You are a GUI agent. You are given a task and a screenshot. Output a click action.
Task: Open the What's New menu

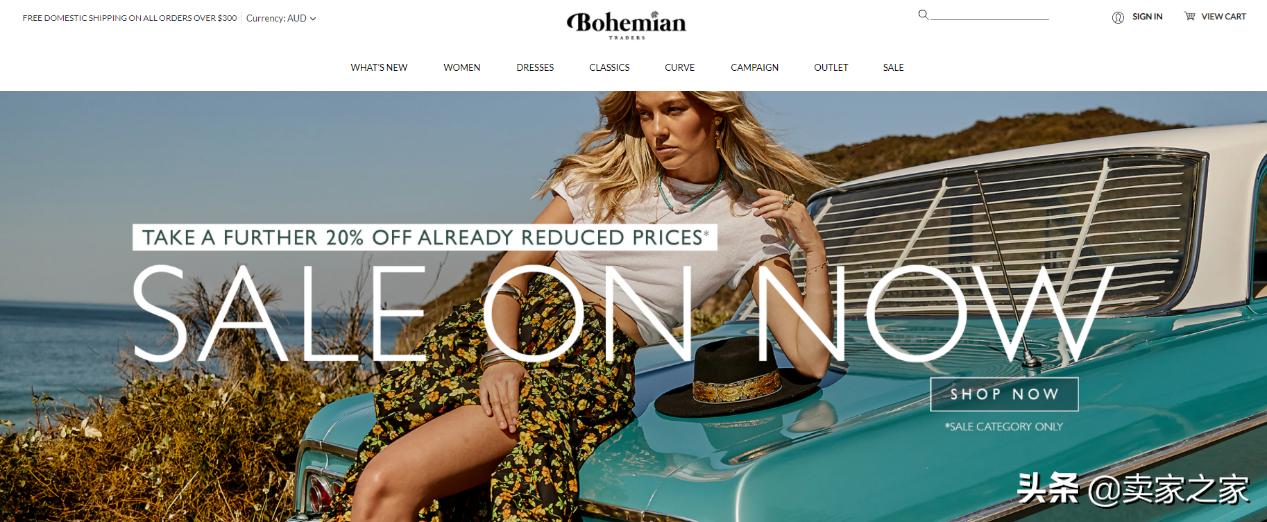pyautogui.click(x=379, y=68)
